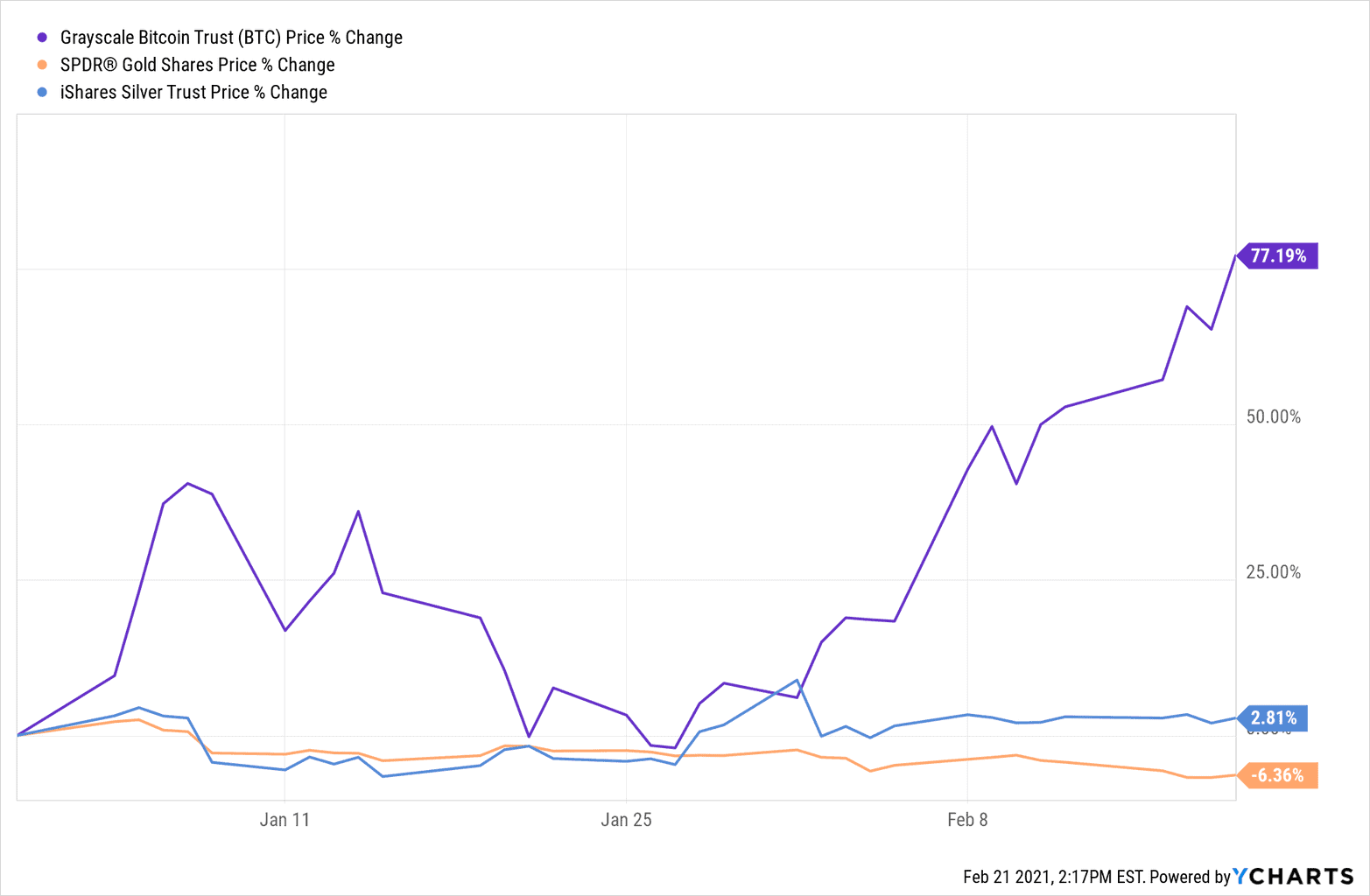Open the YCharts logo link
Screen dimensions: 1370x896
(1293, 876)
